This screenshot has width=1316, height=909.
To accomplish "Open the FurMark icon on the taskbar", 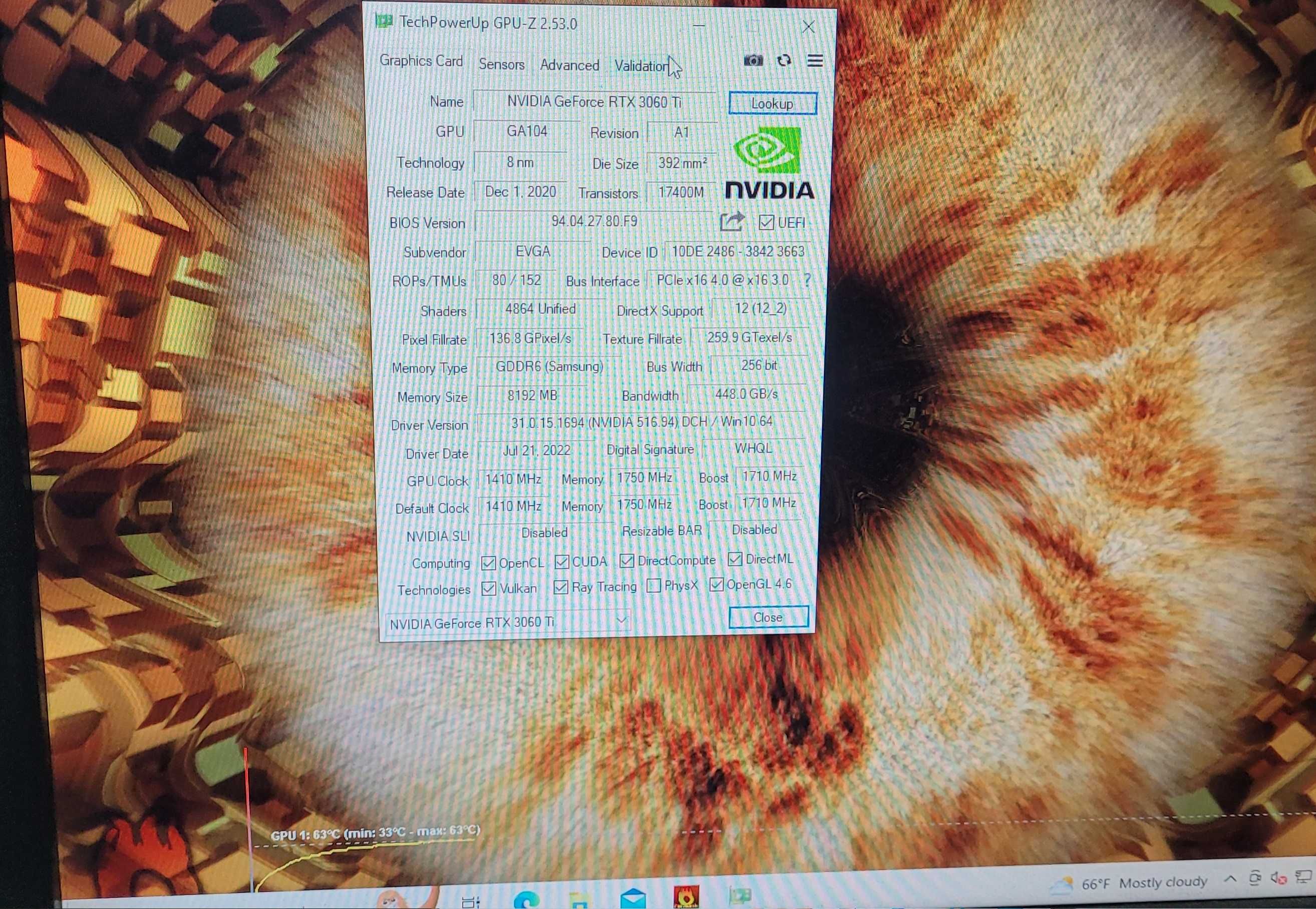I will point(687,897).
